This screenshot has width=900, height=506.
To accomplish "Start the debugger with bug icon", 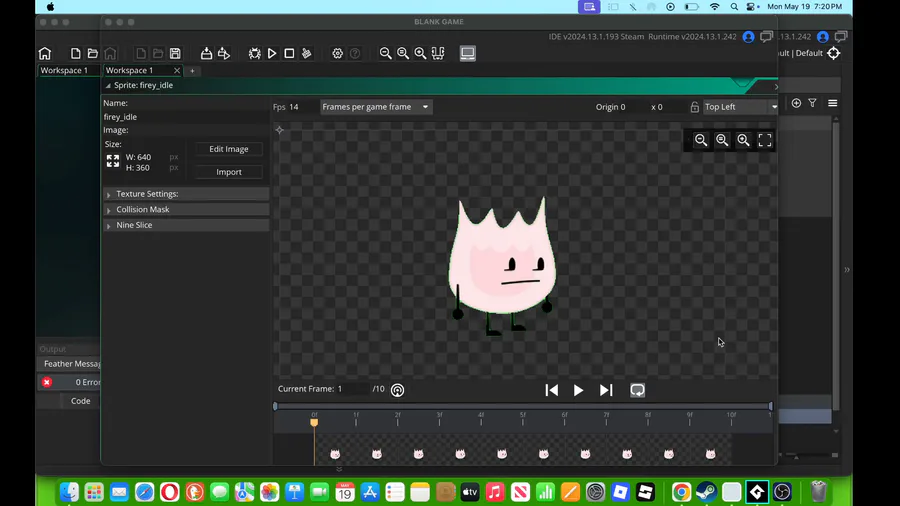I will [254, 53].
